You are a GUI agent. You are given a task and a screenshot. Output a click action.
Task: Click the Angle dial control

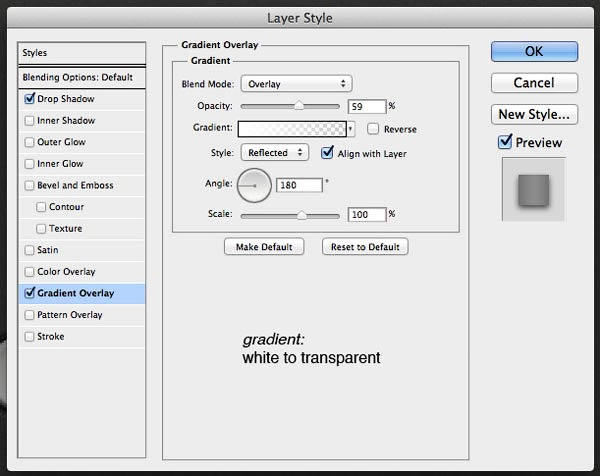click(x=254, y=186)
